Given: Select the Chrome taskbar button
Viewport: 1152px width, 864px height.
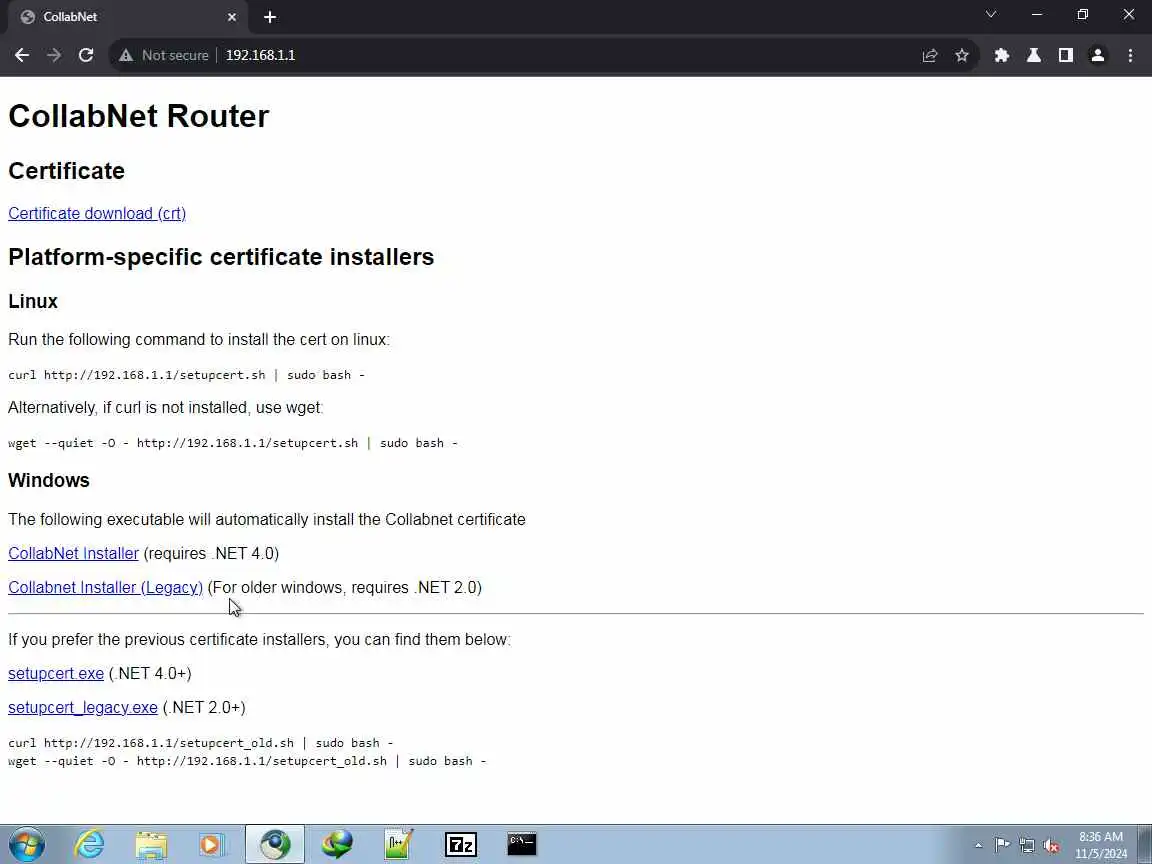Looking at the screenshot, I should [275, 845].
